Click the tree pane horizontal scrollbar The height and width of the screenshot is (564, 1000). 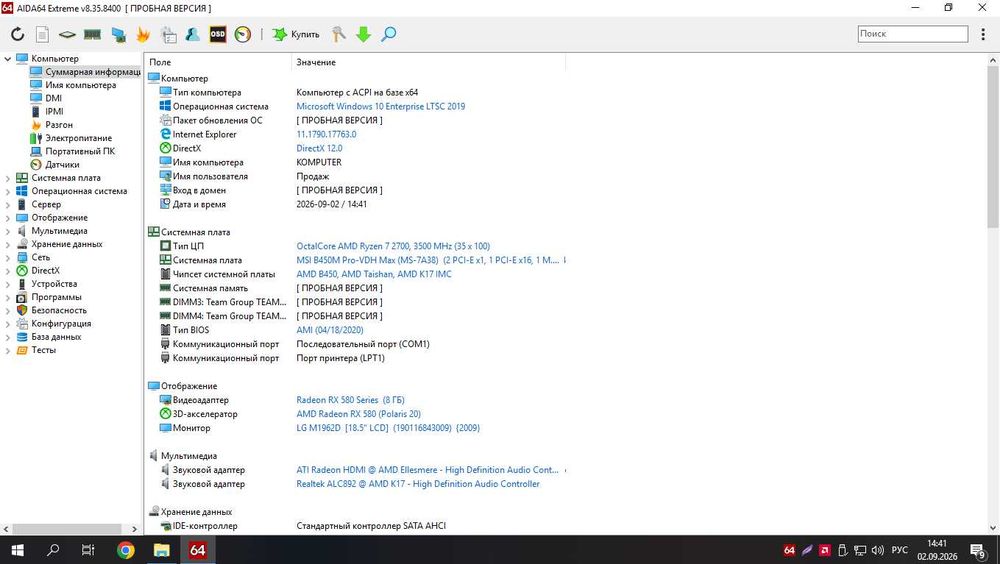[x=66, y=529]
